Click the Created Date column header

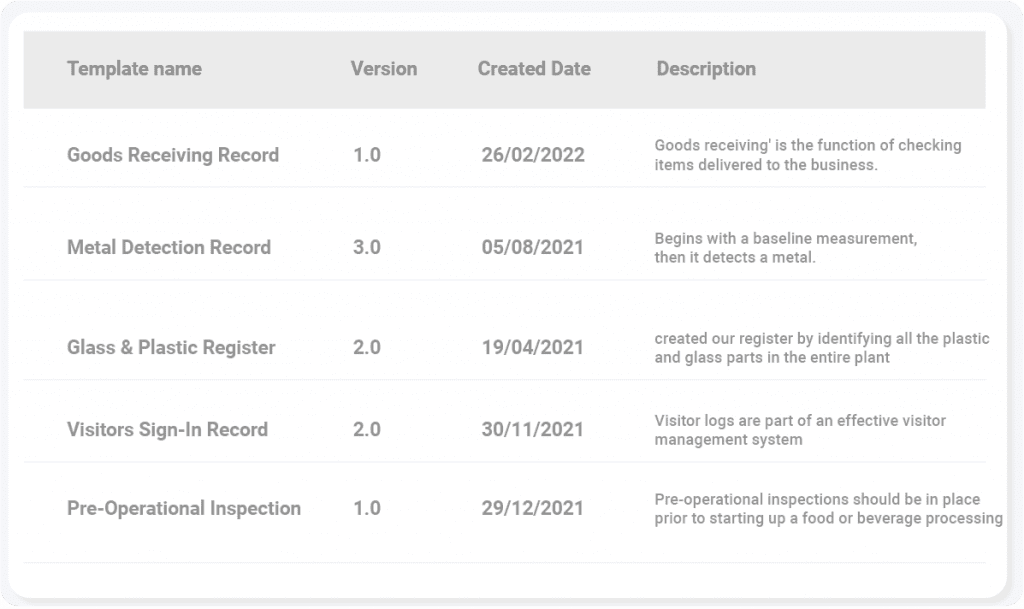pyautogui.click(x=534, y=69)
